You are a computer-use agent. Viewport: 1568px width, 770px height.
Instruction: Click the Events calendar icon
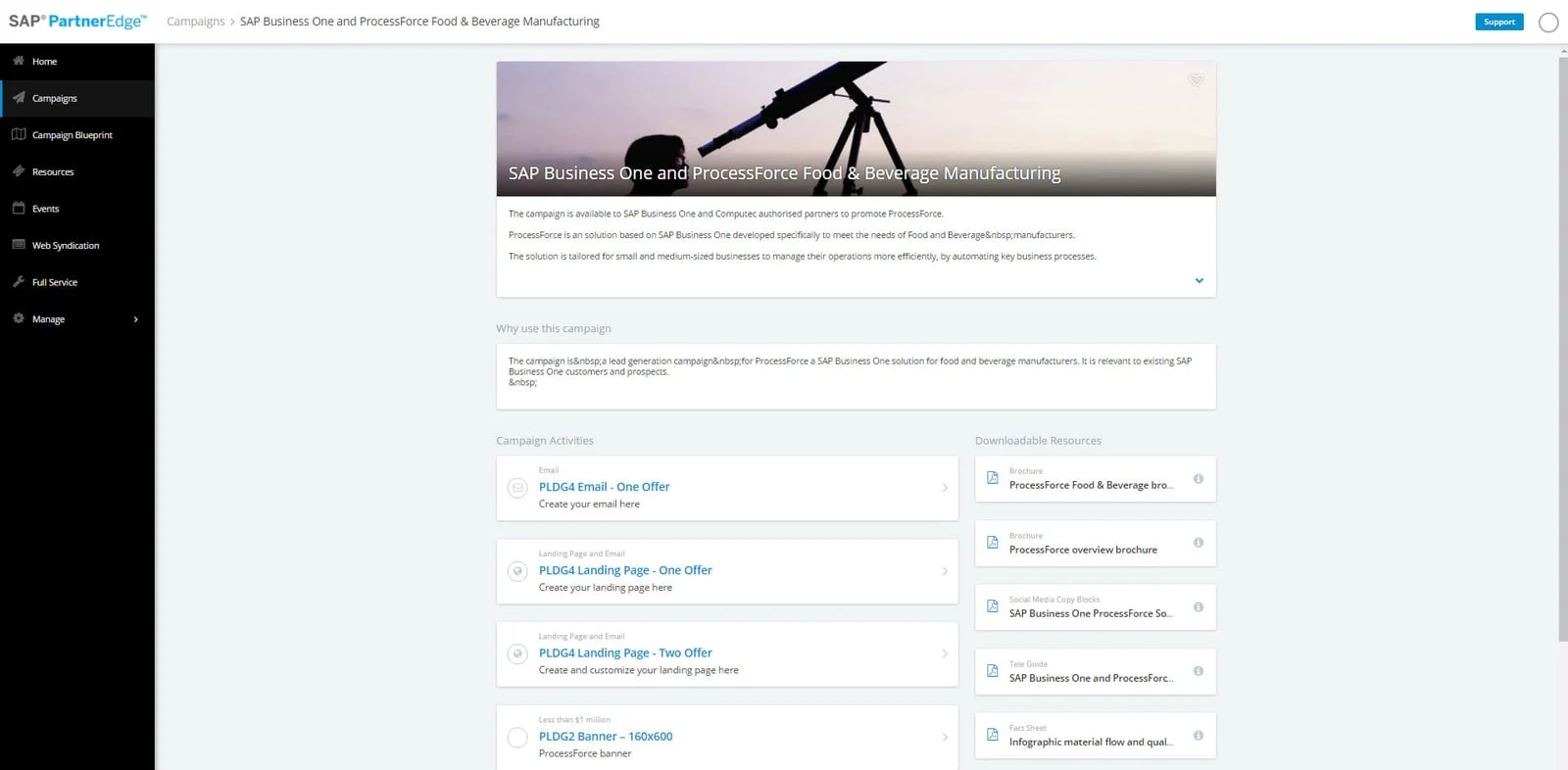(x=19, y=208)
